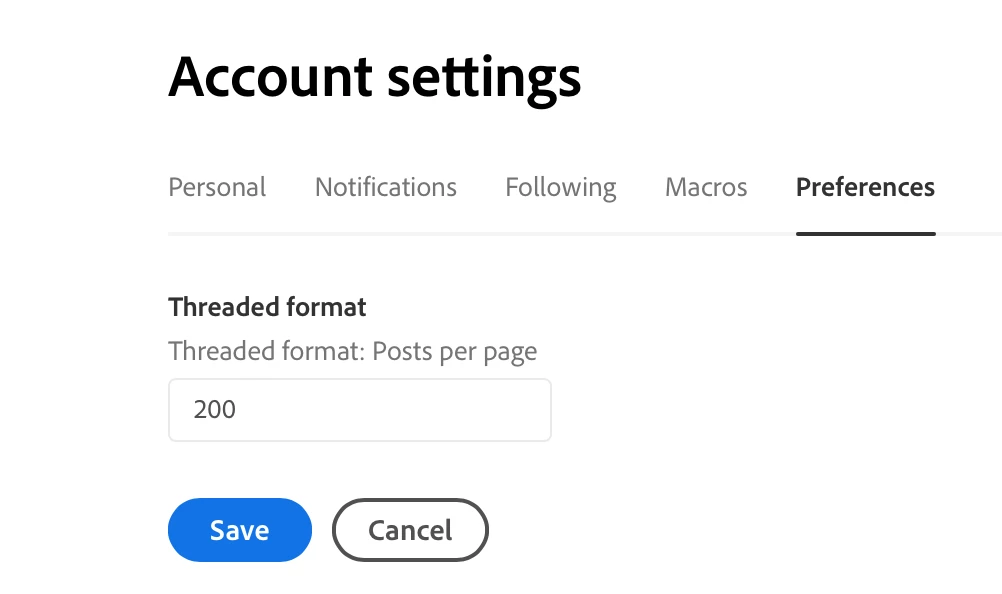
Task: Click the active Preferences tab
Action: pos(865,187)
